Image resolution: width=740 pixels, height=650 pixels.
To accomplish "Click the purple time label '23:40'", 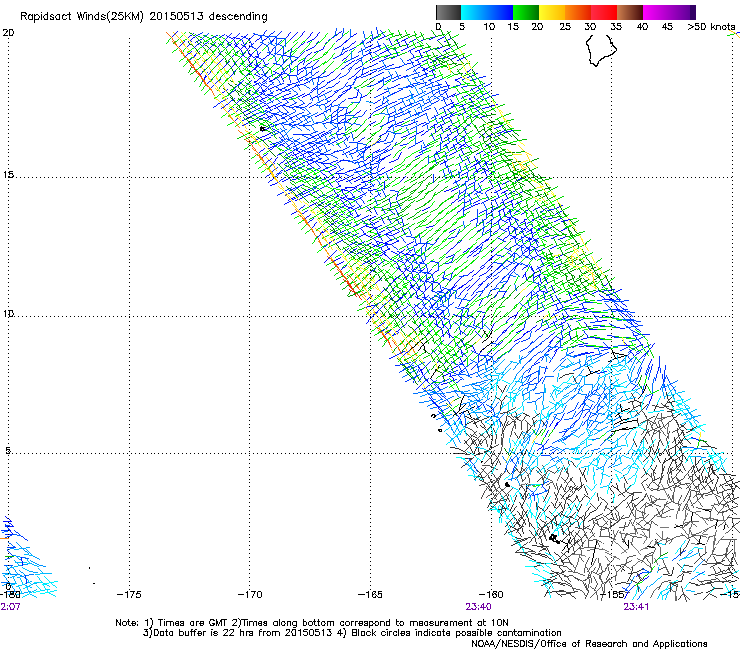I will tap(478, 607).
